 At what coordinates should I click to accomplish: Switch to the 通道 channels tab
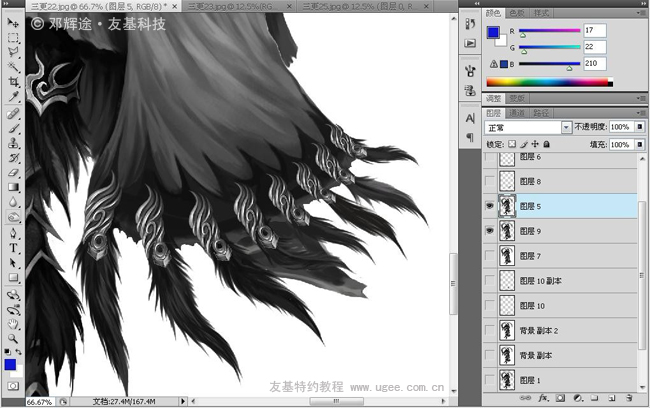[519, 113]
